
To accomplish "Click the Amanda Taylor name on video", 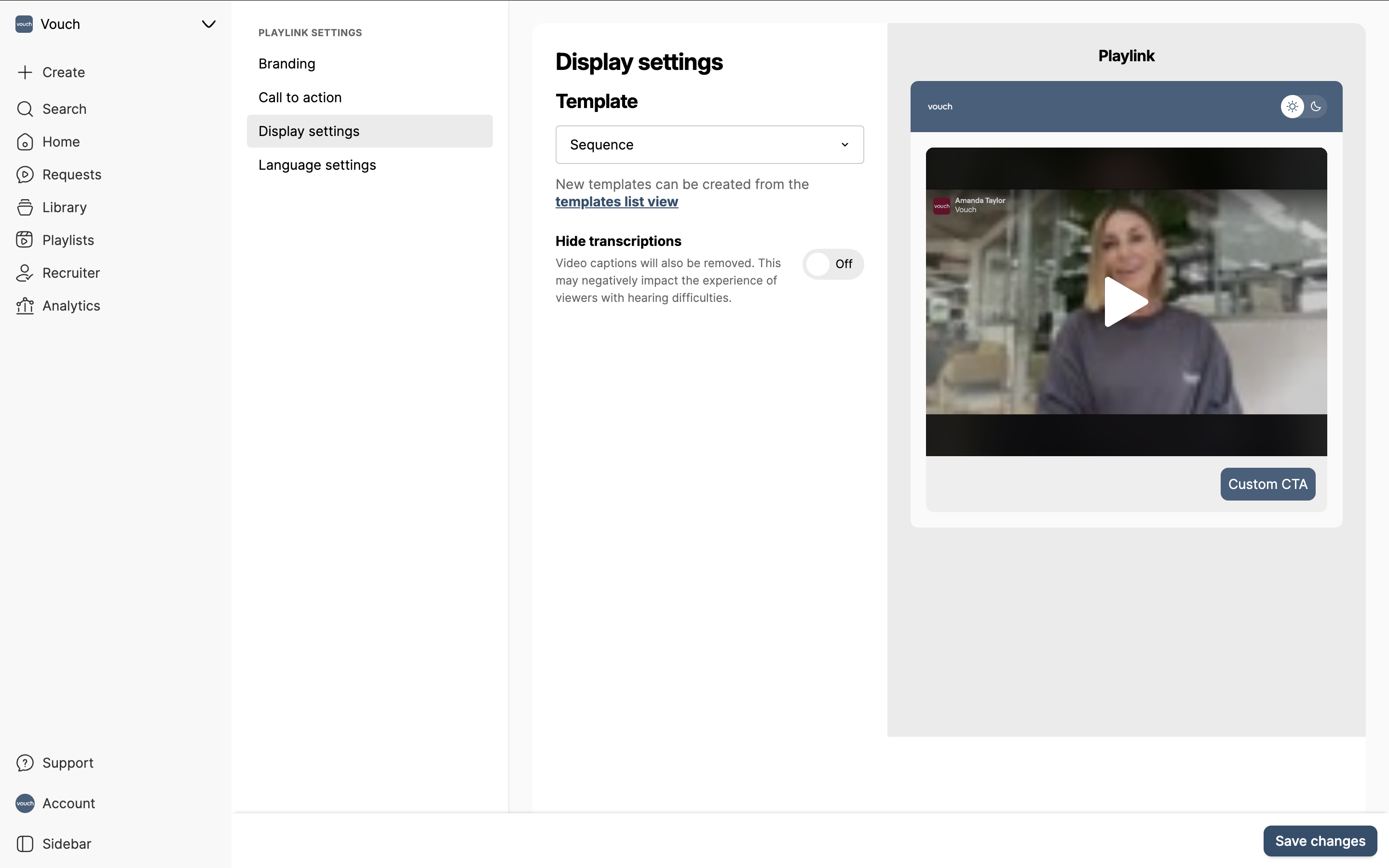I will [x=980, y=200].
